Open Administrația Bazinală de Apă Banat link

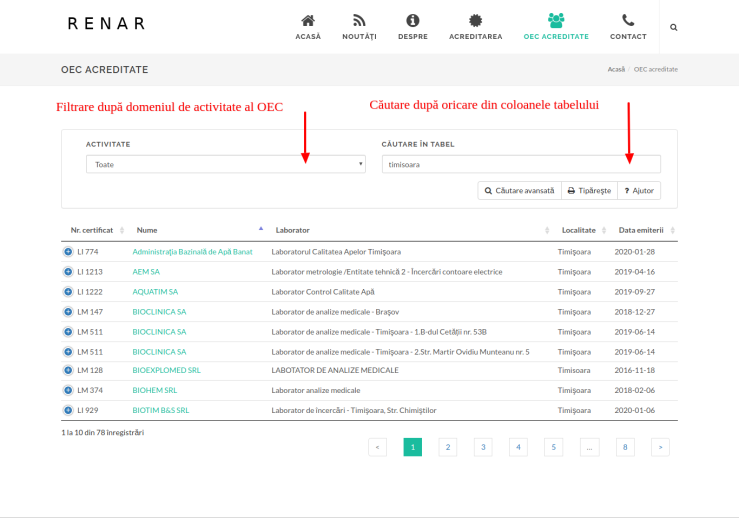[x=192, y=252]
